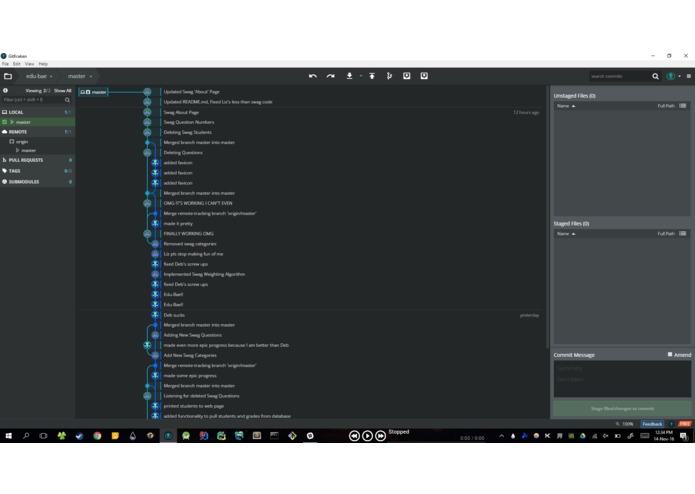Image resolution: width=695 pixels, height=494 pixels.
Task: Sort Unstaged Files by Name
Action: click(x=566, y=106)
